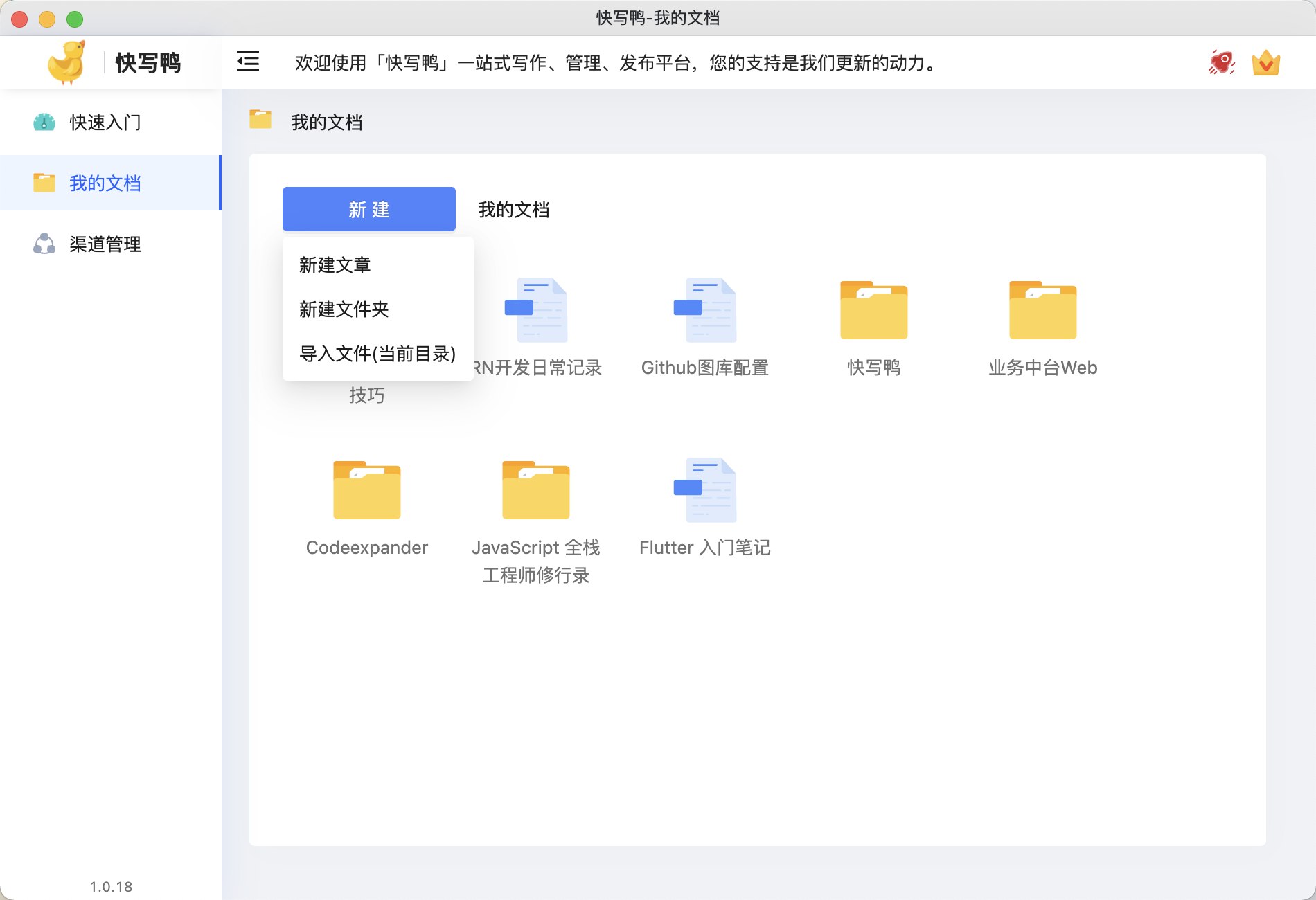The image size is (1316, 900).
Task: Open the RN开发日常记录 document
Action: pyautogui.click(x=538, y=309)
